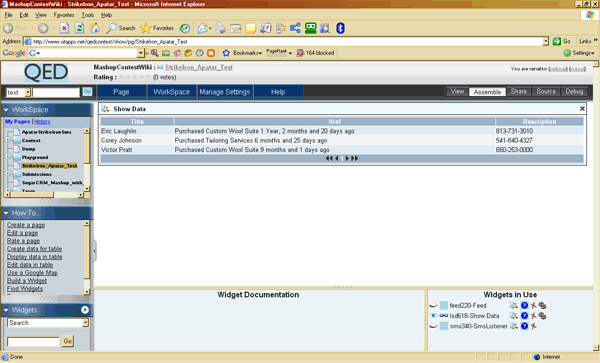The width and height of the screenshot is (600, 363).
Task: Click the Show Data panel edit icon
Action: tap(105, 109)
